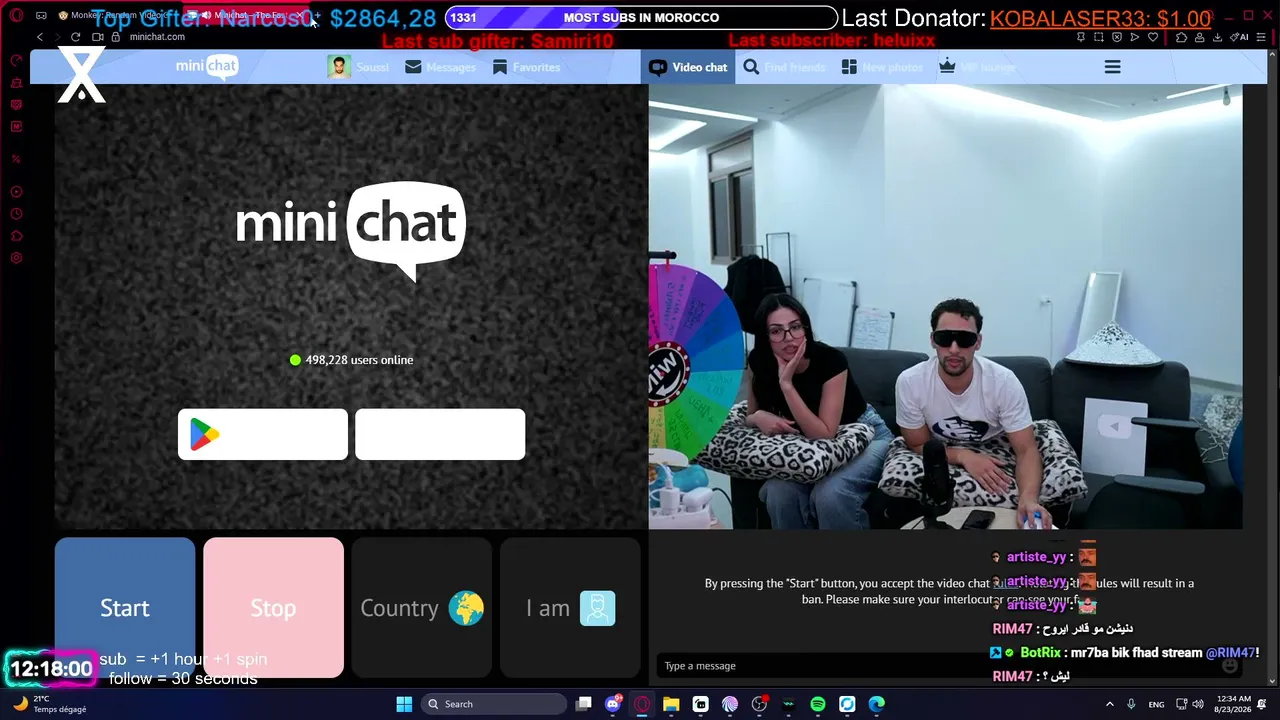
Task: Open the downloads icon in browser toolbar
Action: pyautogui.click(x=1218, y=37)
